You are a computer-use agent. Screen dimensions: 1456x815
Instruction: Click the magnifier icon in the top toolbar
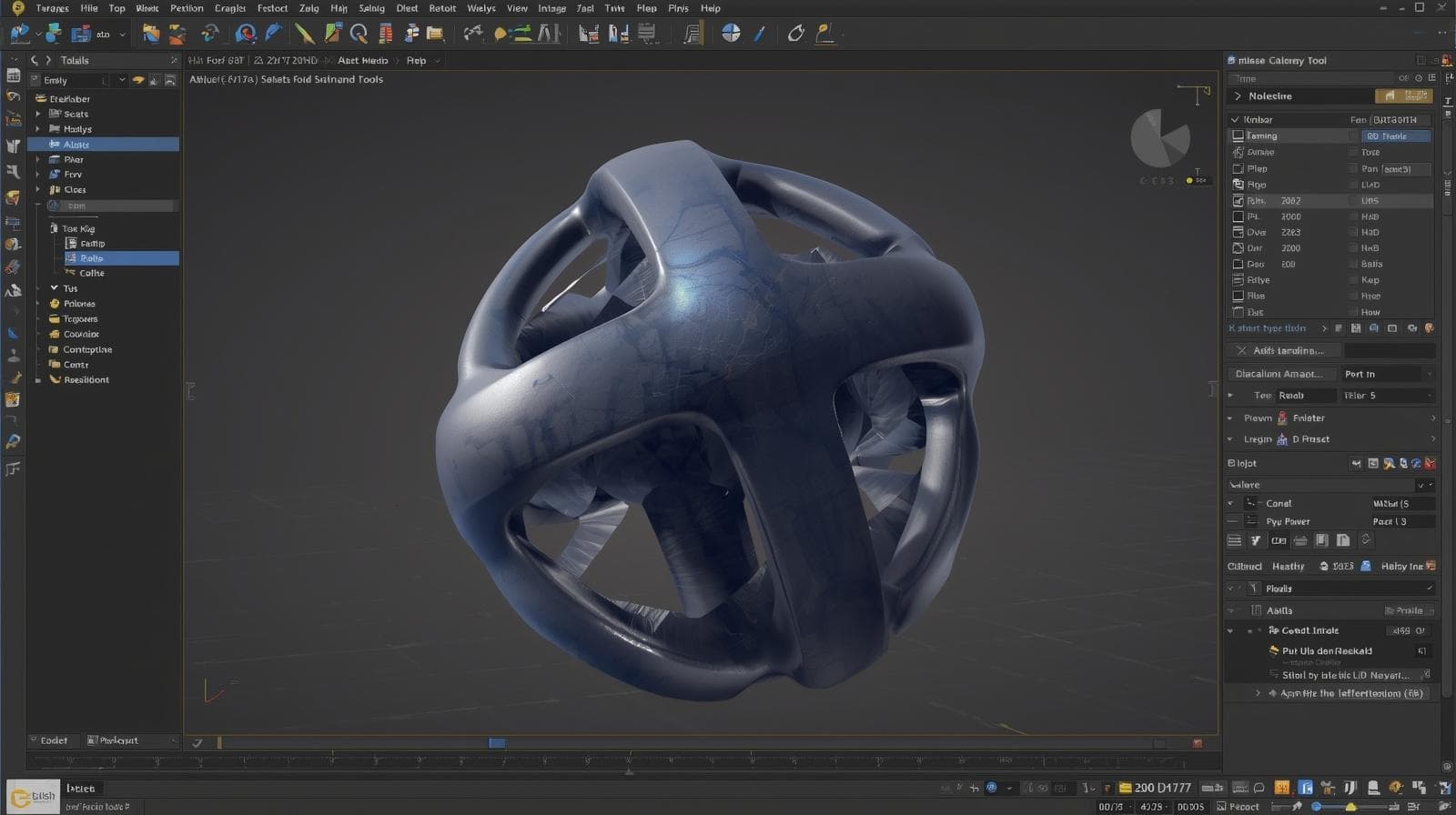coord(359,34)
